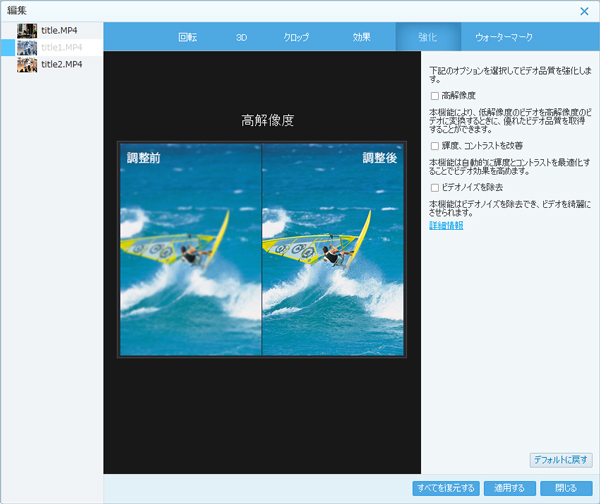Click the 適用する button
Viewport: 600px width, 504px height.
(x=509, y=488)
